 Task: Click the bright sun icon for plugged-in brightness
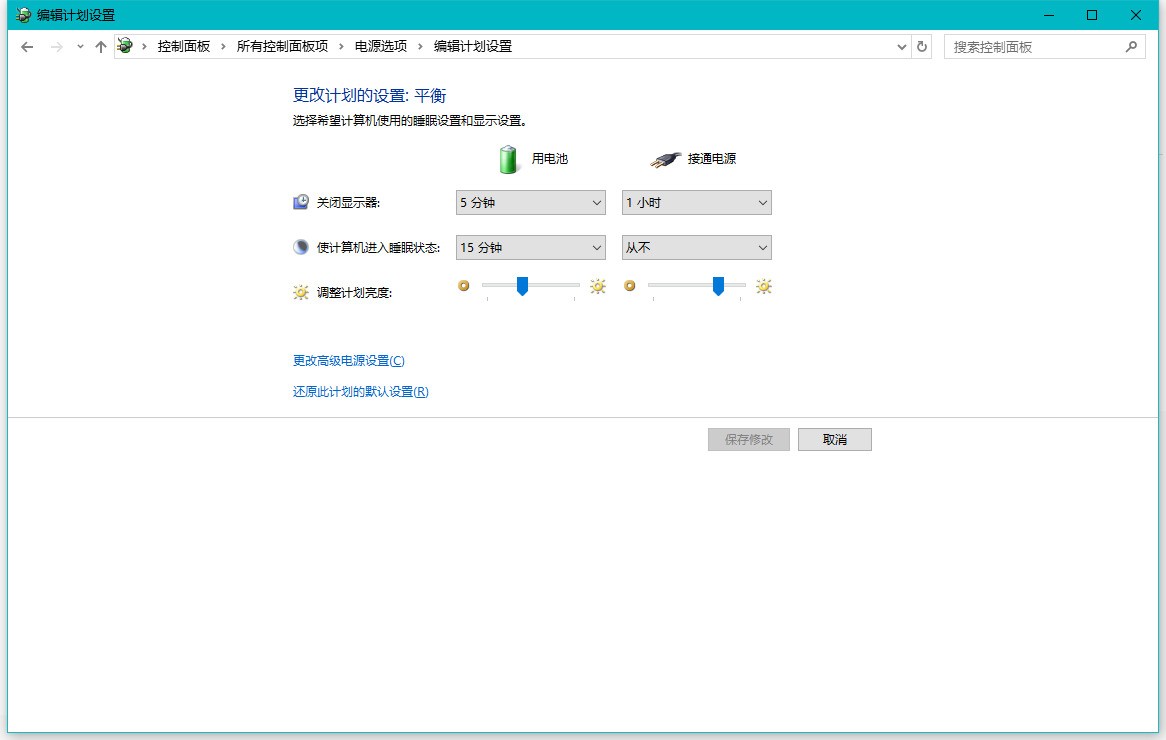click(x=764, y=287)
